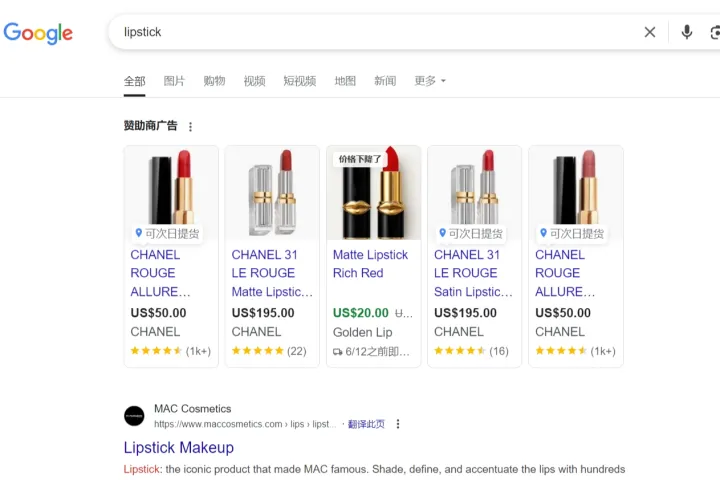Select the 全部 tab

(135, 81)
